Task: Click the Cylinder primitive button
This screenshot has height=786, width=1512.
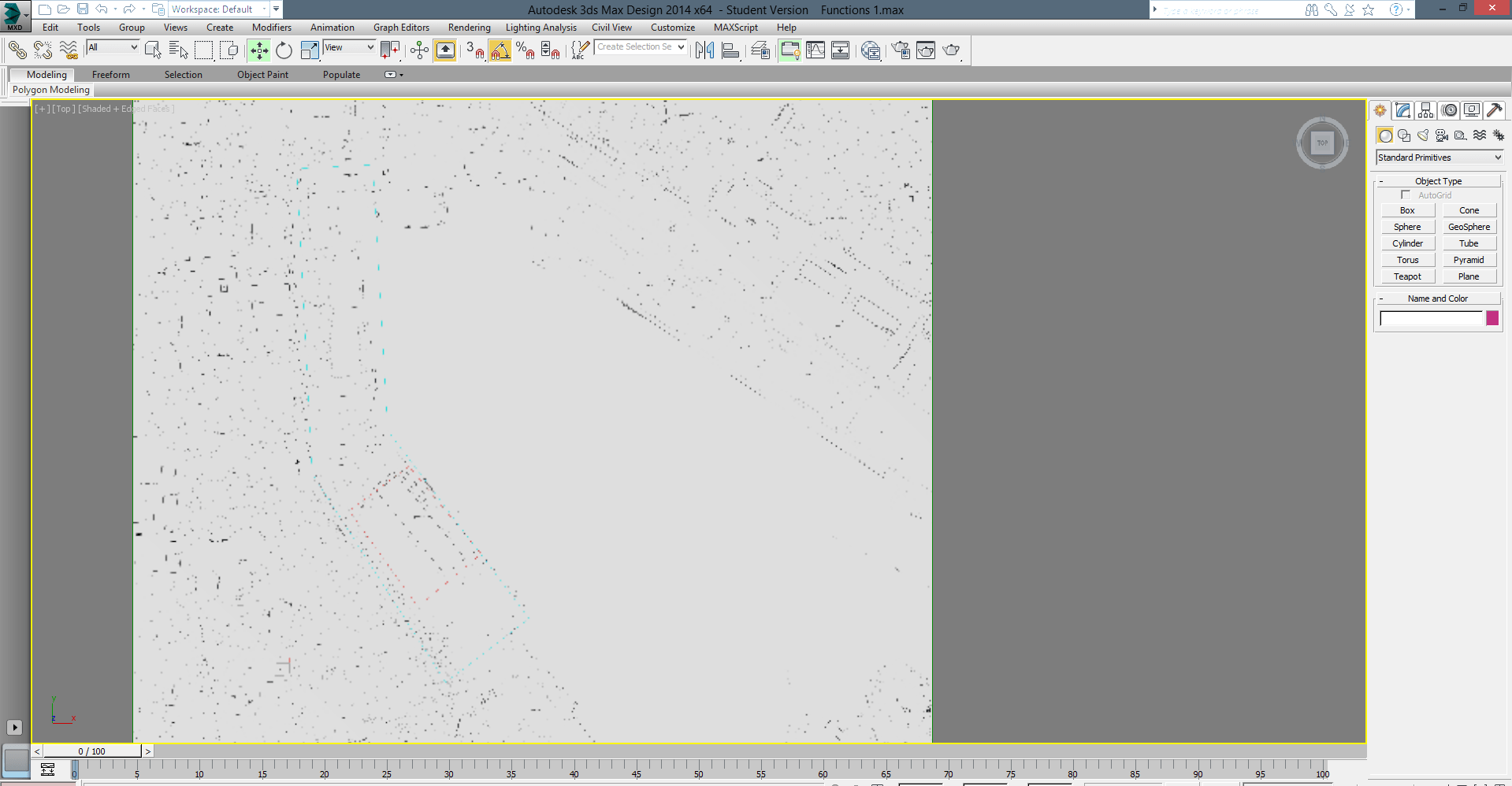Action: (x=1407, y=243)
